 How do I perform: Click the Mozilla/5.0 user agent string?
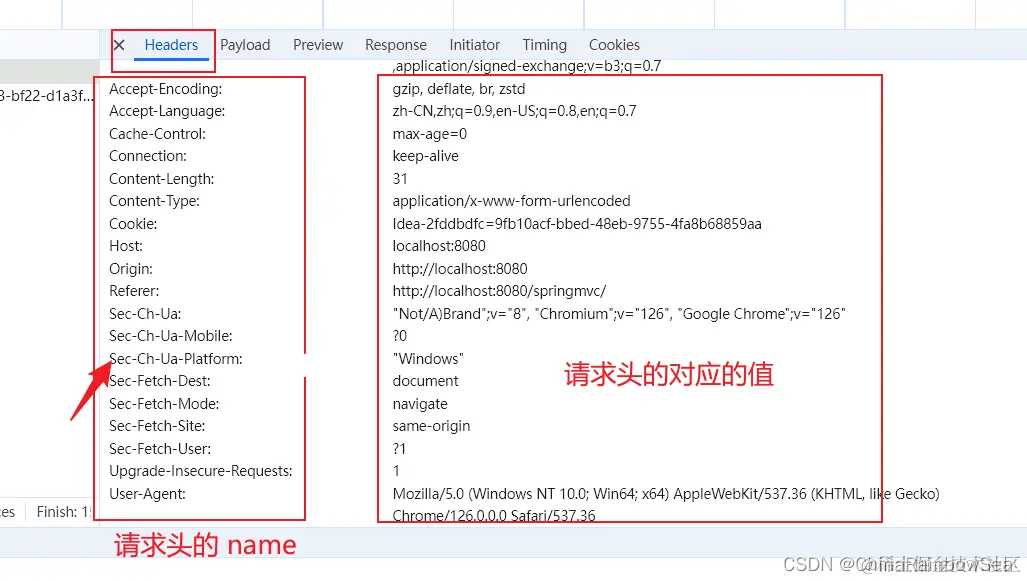click(666, 505)
